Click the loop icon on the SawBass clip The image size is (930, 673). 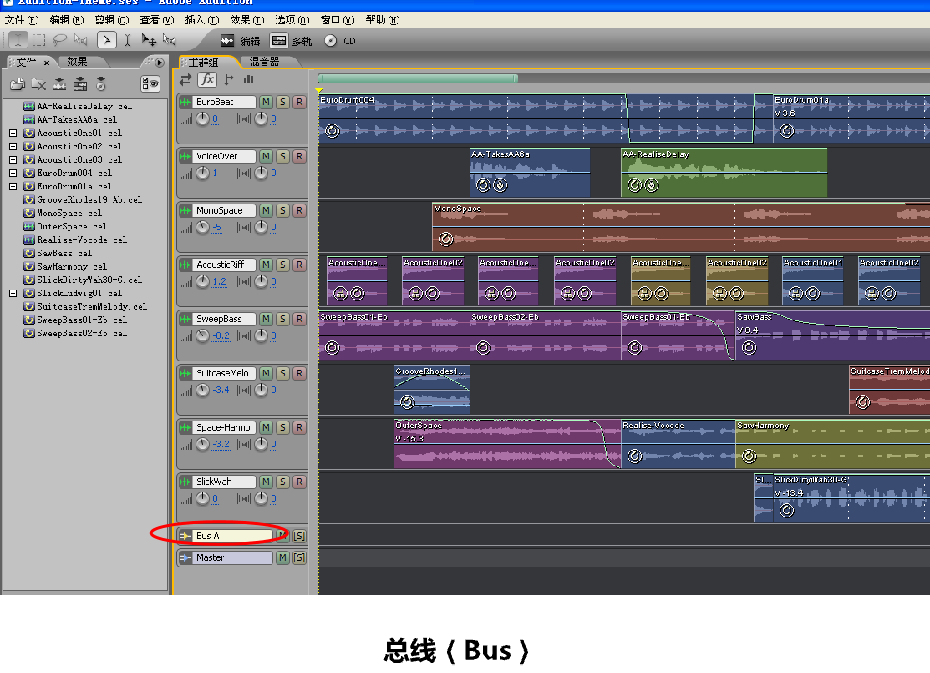click(749, 347)
